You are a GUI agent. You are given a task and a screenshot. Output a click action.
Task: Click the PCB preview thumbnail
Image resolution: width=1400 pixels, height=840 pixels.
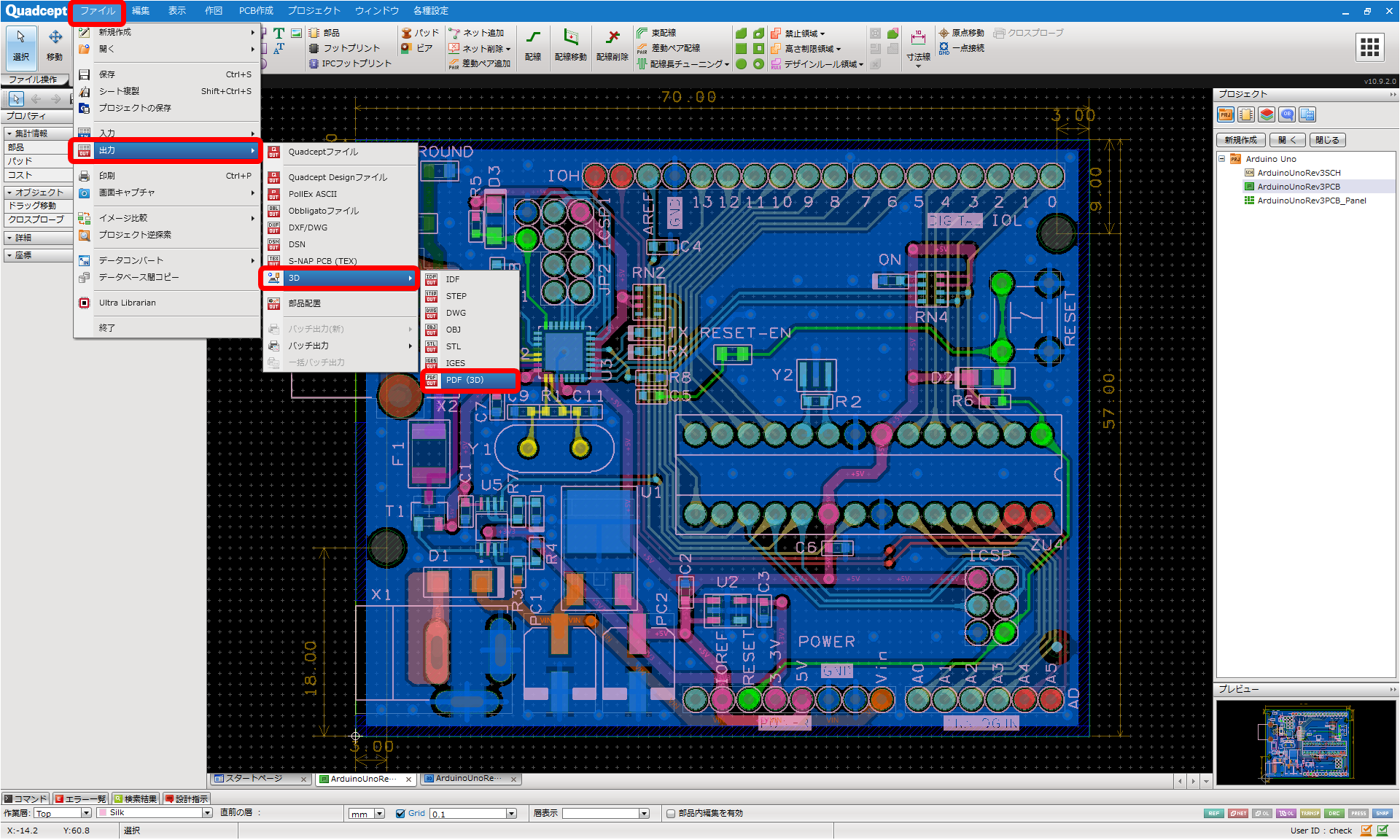tap(1305, 742)
